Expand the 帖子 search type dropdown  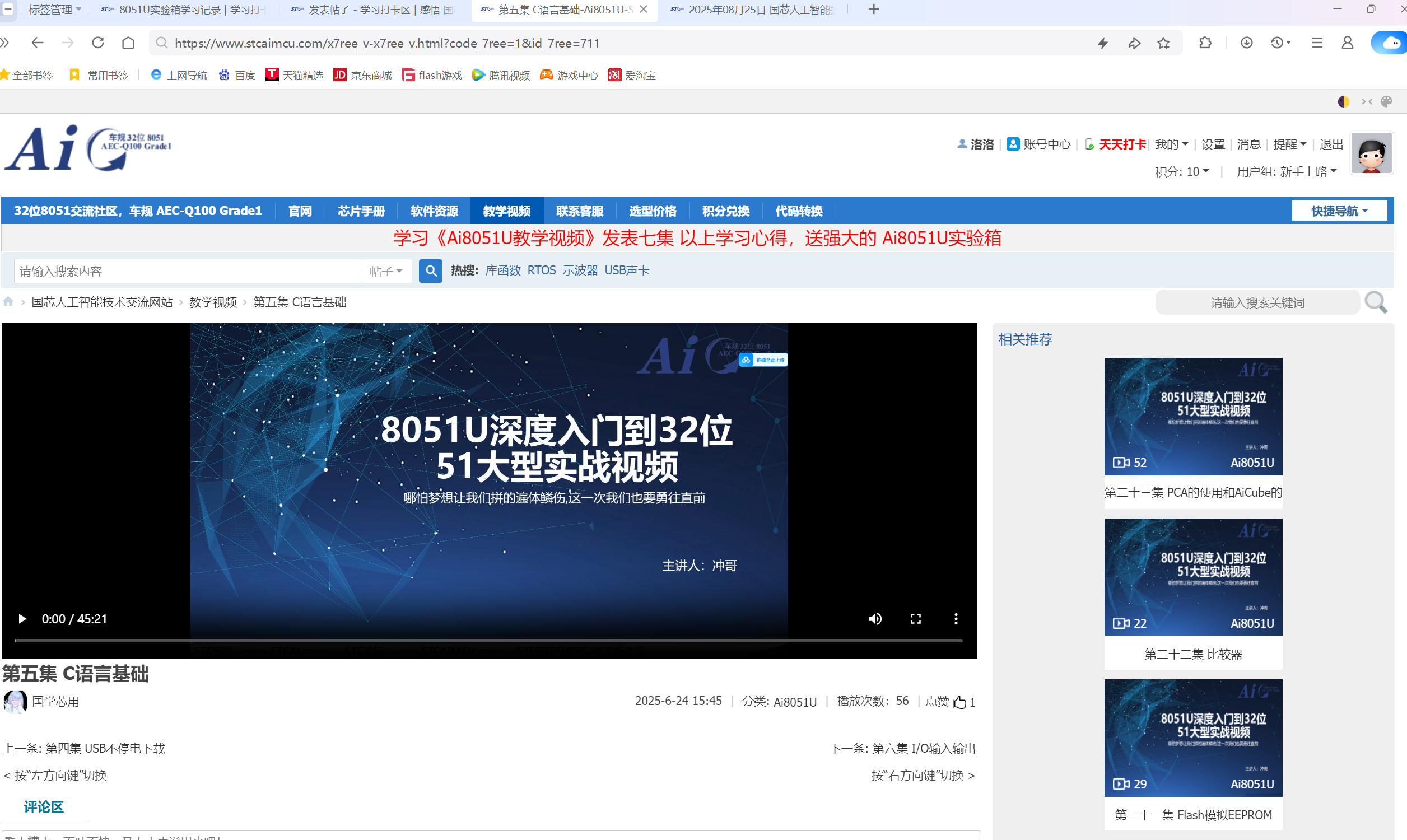point(386,271)
